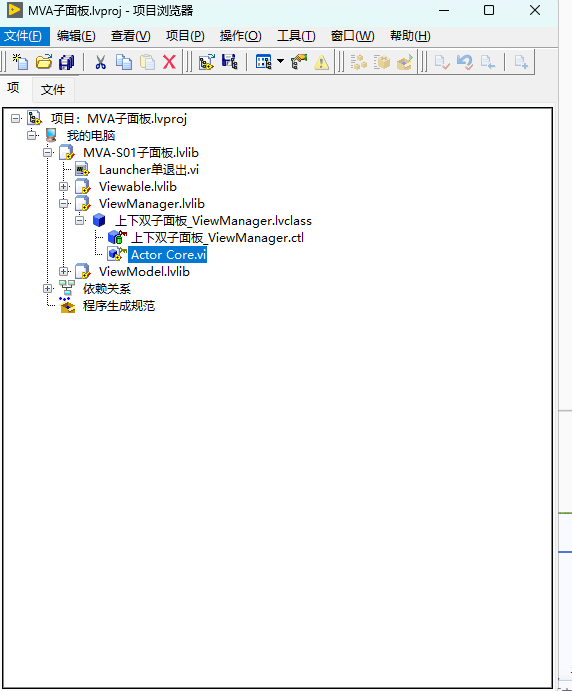Click the Filter View toolbar icon

pyautogui.click(x=264, y=62)
